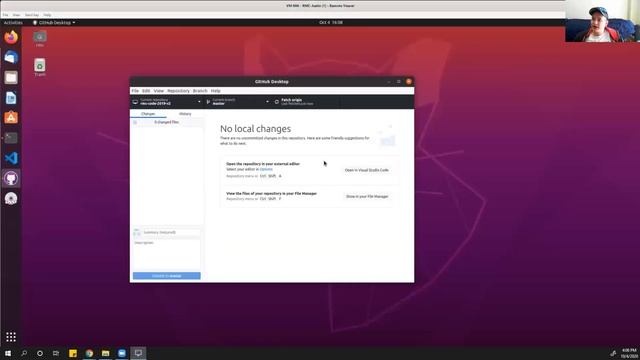Open the Repository menu
This screenshot has width=640, height=360.
coord(178,91)
